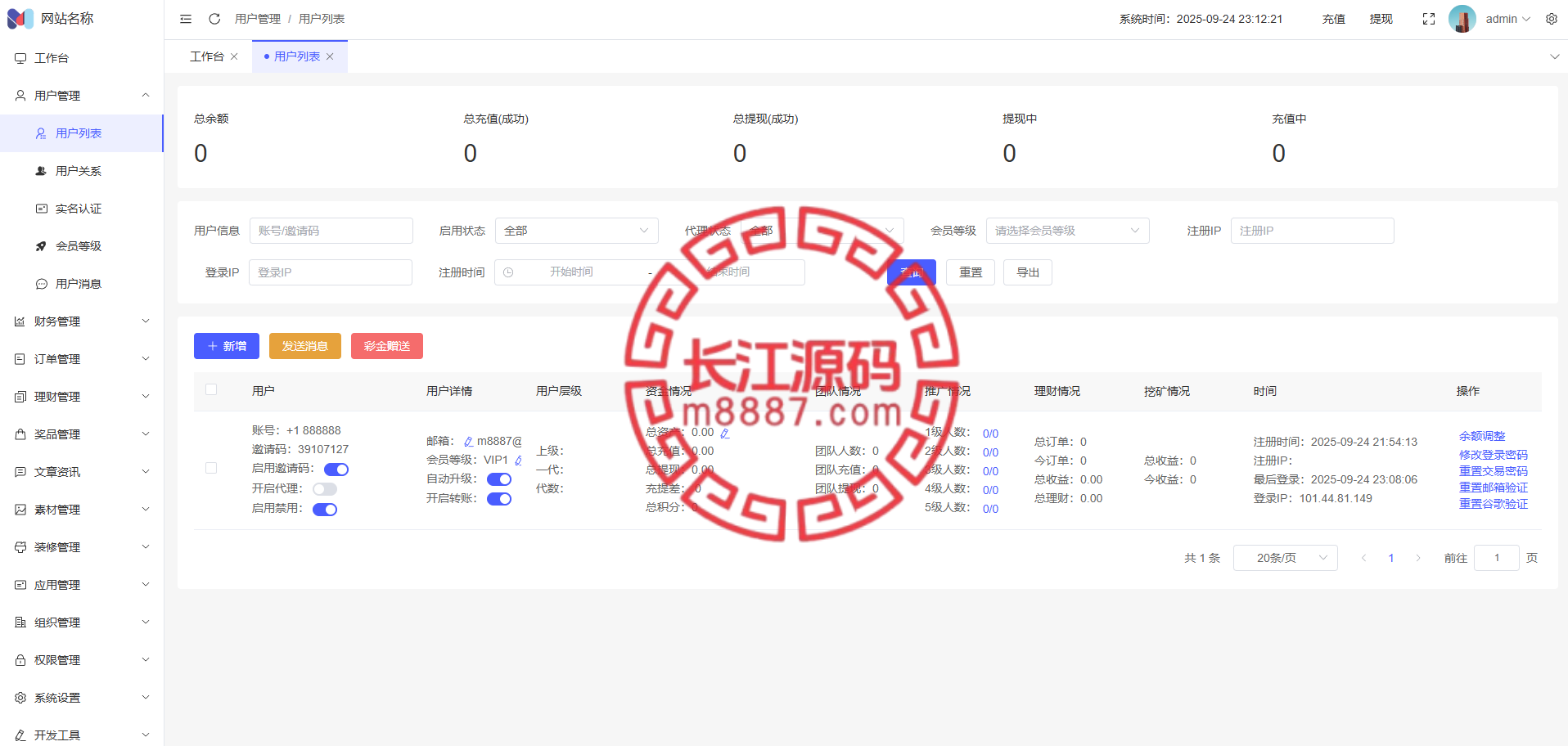
Task: Click the 理财管理 icon in sidebar
Action: point(20,397)
